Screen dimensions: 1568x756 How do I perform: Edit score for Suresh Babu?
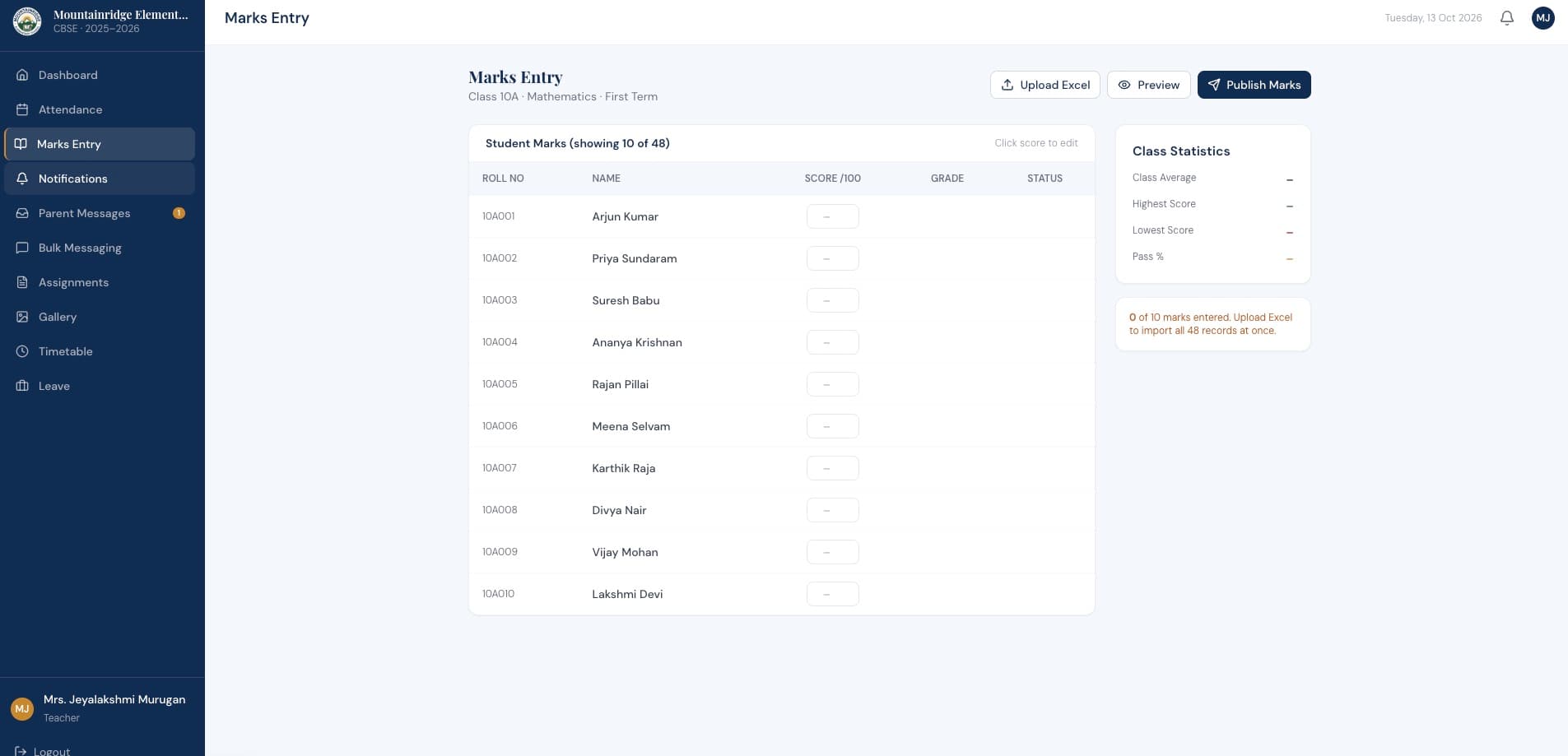click(833, 300)
